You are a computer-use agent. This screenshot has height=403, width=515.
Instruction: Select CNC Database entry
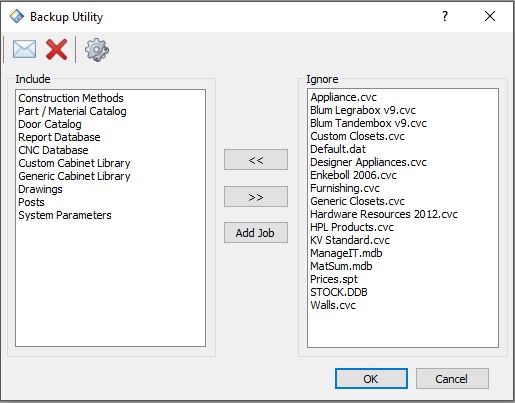53,150
